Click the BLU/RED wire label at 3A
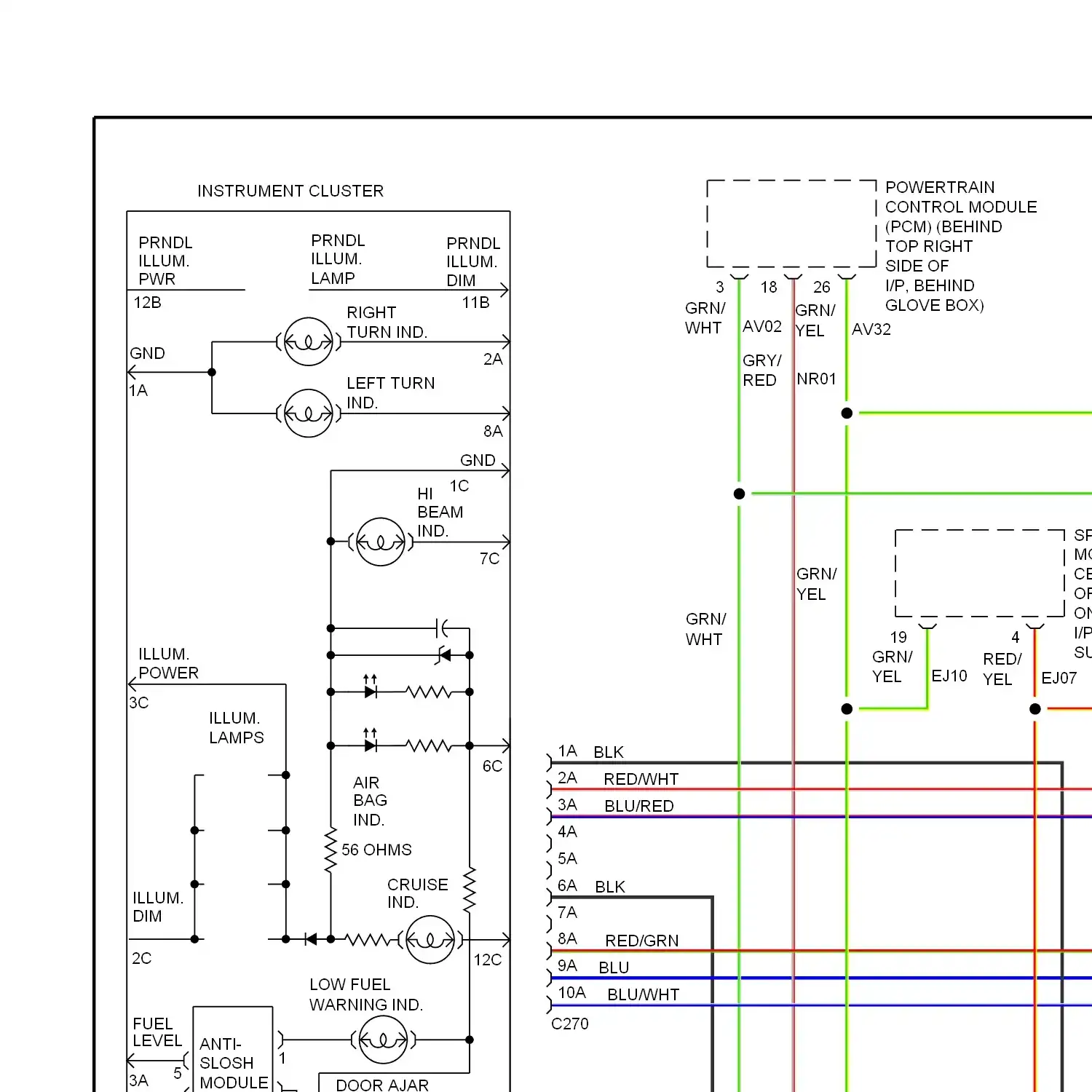The height and width of the screenshot is (1092, 1092). pos(639,806)
